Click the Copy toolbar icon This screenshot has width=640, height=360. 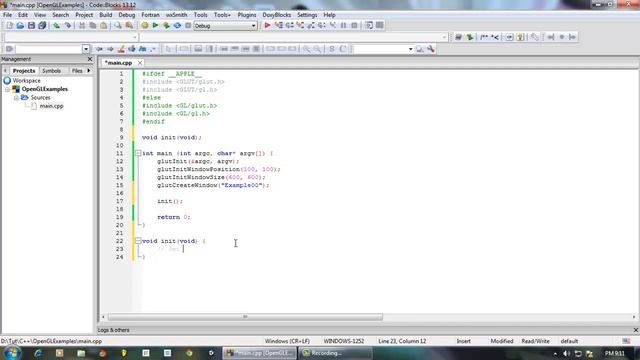[x=93, y=25]
